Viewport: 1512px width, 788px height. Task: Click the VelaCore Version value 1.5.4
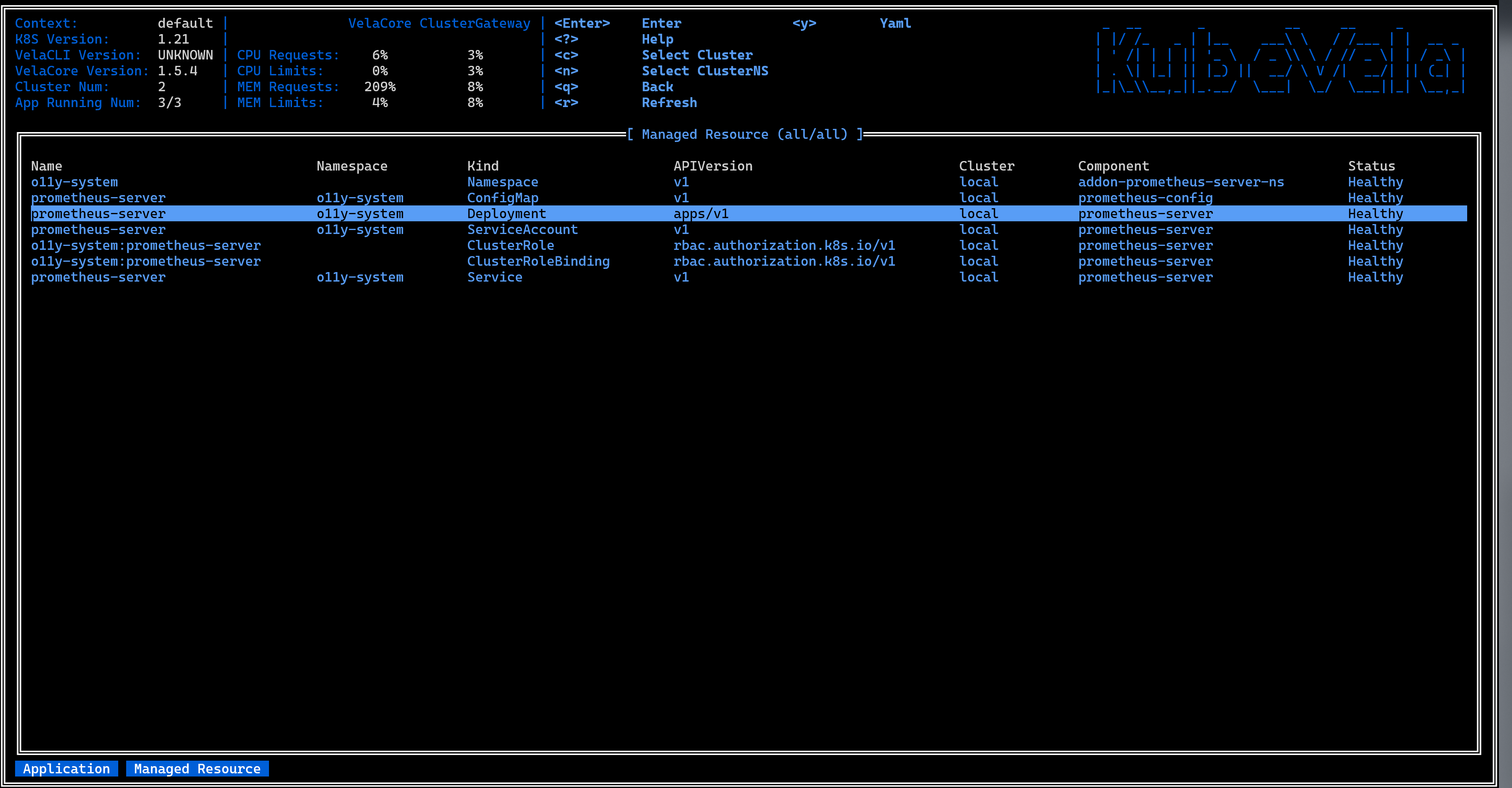pos(177,71)
